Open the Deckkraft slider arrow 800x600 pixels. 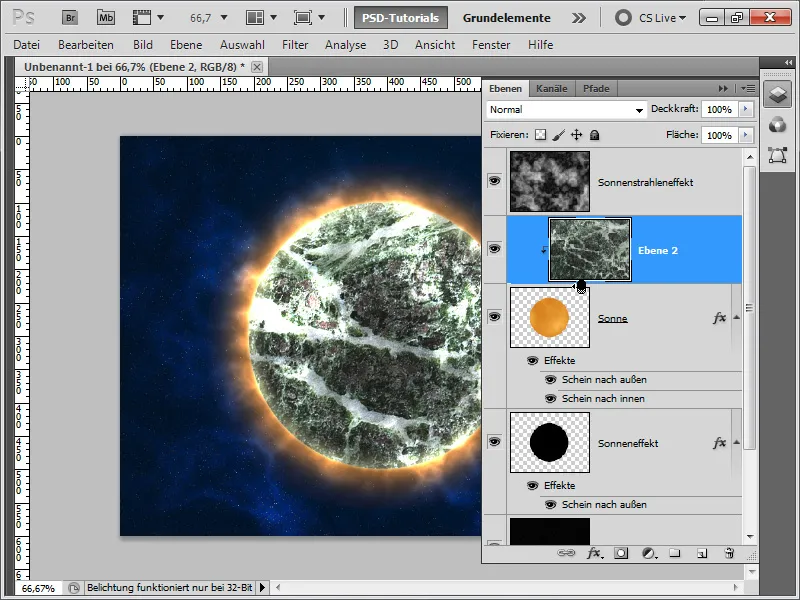click(x=746, y=109)
